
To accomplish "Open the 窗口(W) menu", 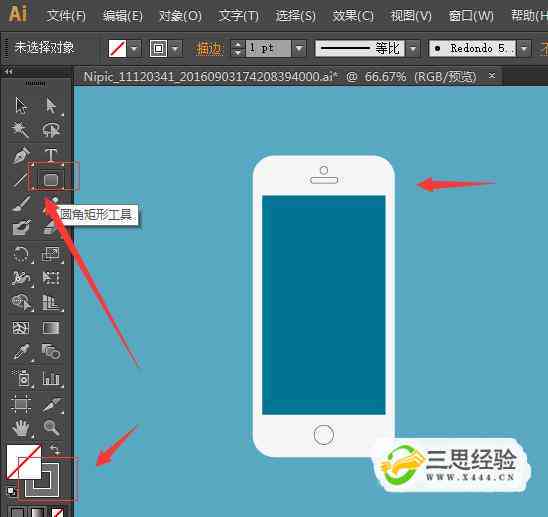I will (471, 16).
